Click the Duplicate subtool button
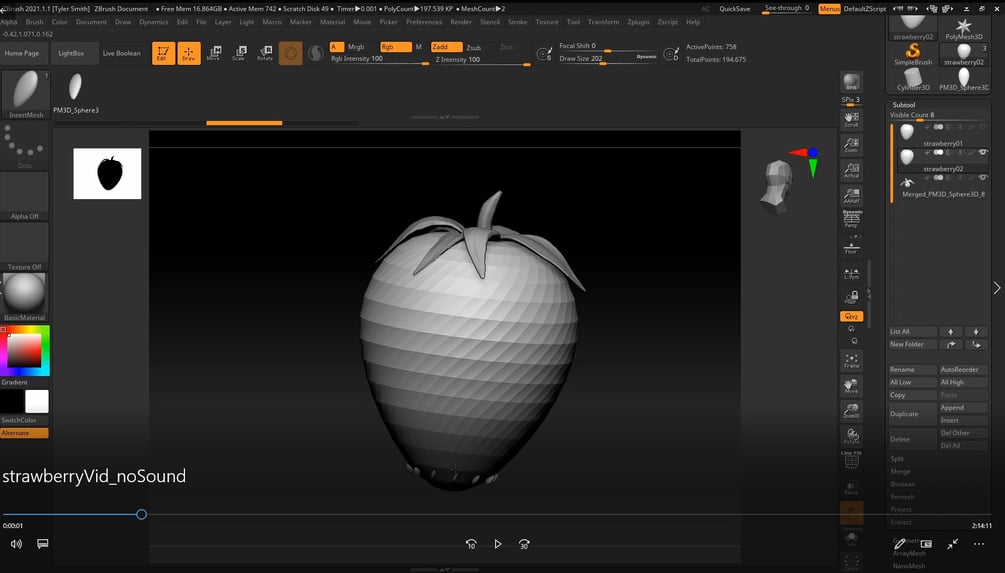 (912, 414)
